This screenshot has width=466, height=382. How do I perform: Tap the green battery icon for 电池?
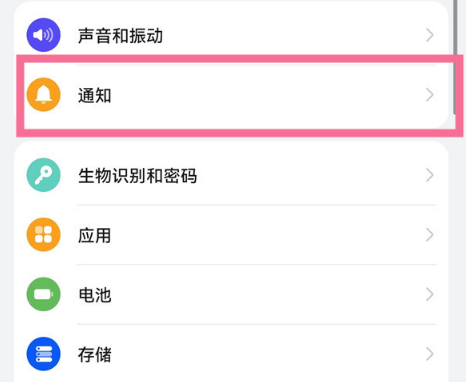[43, 294]
